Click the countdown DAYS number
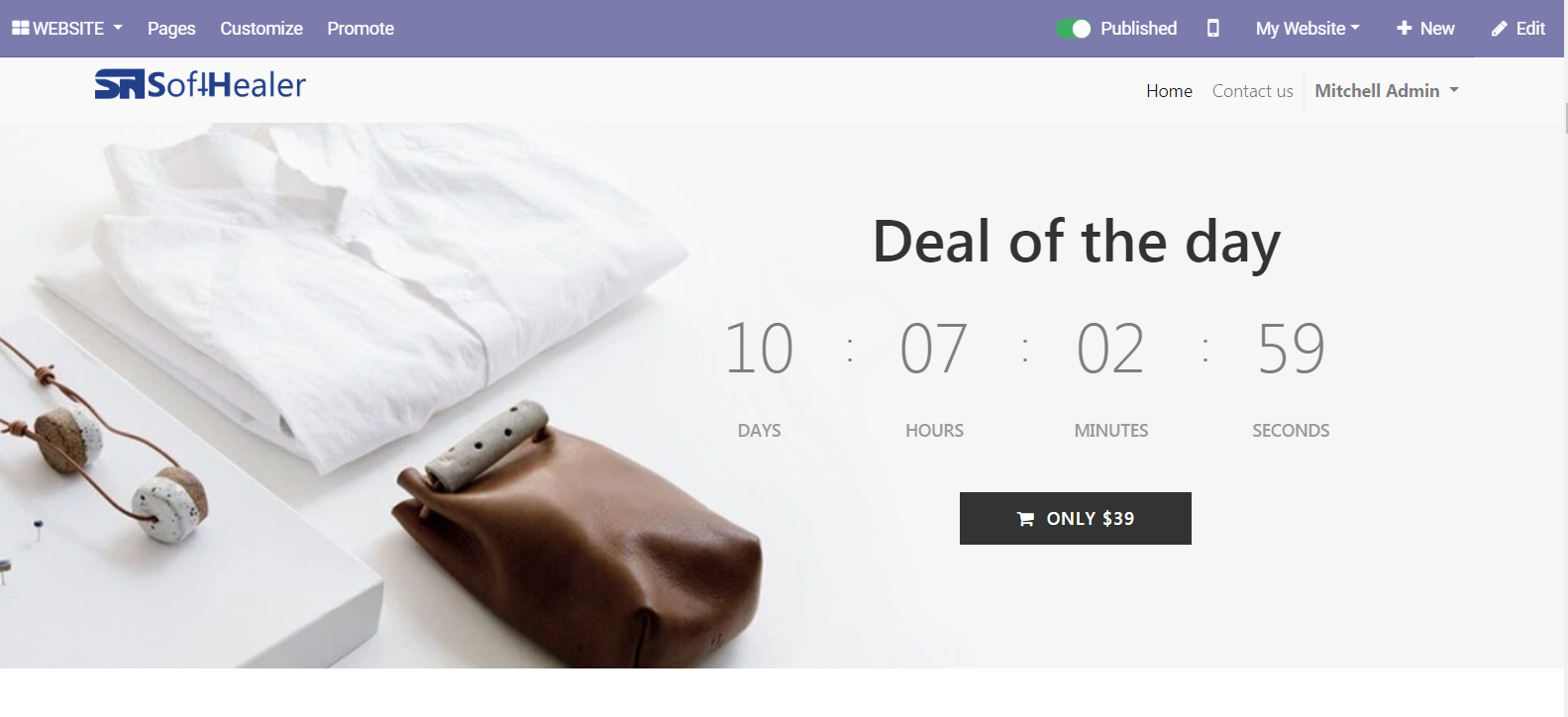The height and width of the screenshot is (717, 1568). [759, 349]
